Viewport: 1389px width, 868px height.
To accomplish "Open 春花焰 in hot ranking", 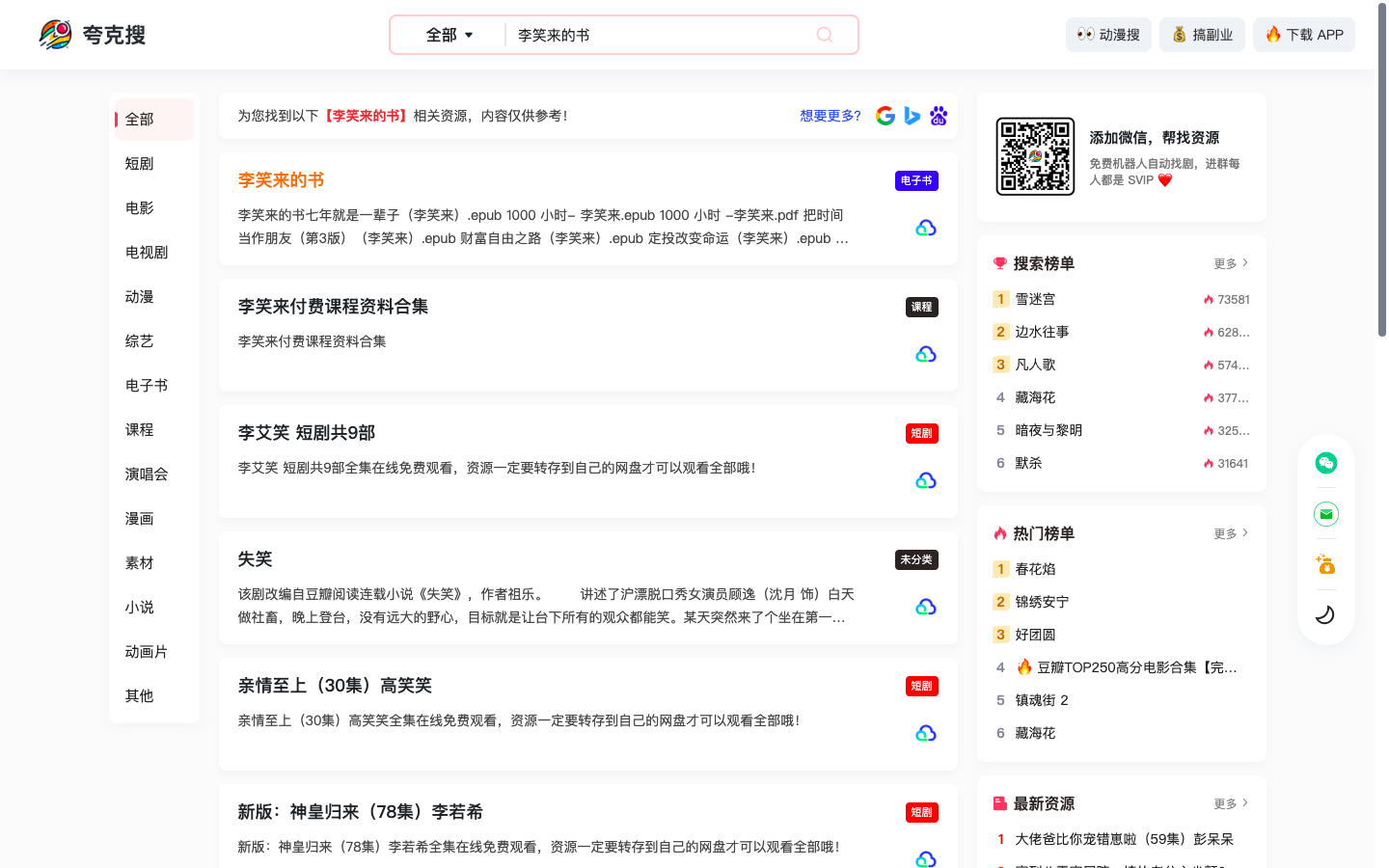I will pos(1035,569).
